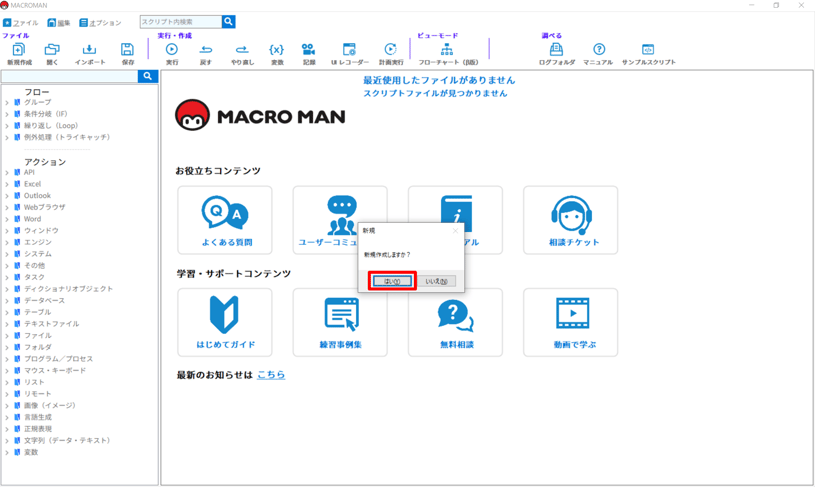Select the API tree item
This screenshot has width=815, height=487.
29,172
